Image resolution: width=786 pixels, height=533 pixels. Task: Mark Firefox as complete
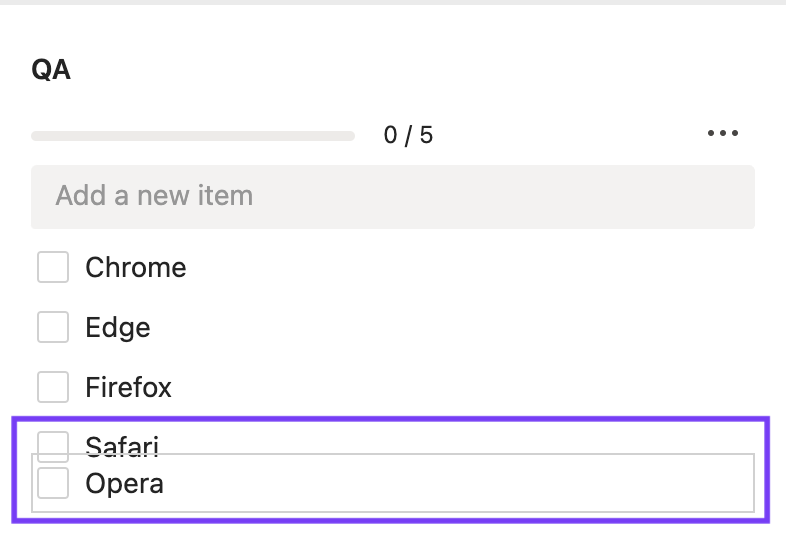53,387
